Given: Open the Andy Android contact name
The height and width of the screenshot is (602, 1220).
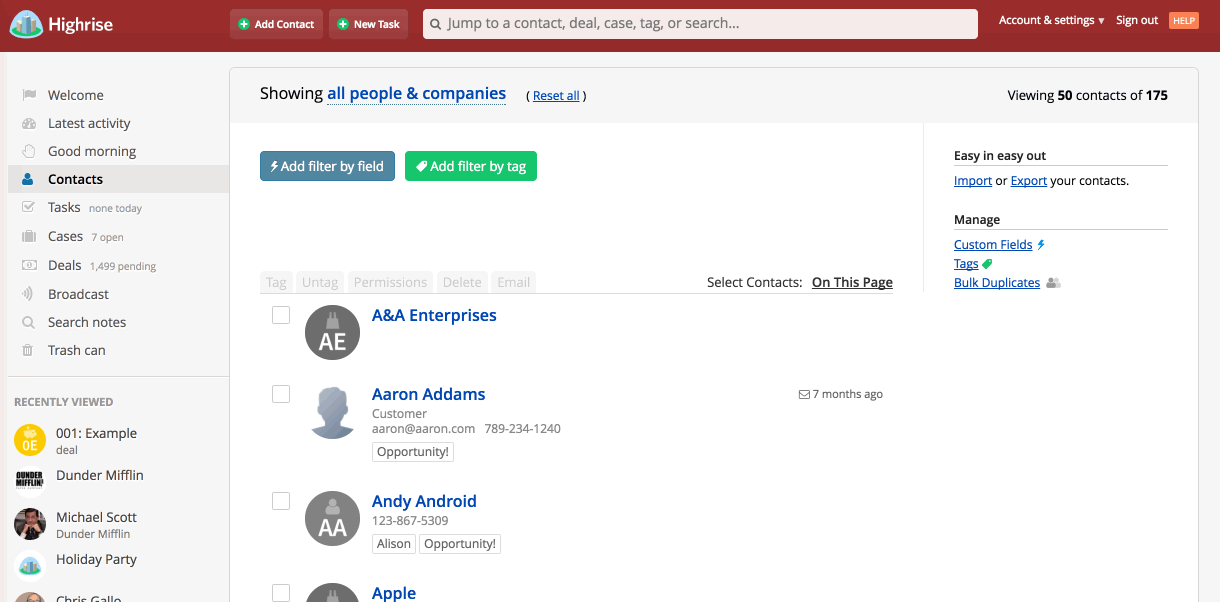Looking at the screenshot, I should pyautogui.click(x=424, y=501).
